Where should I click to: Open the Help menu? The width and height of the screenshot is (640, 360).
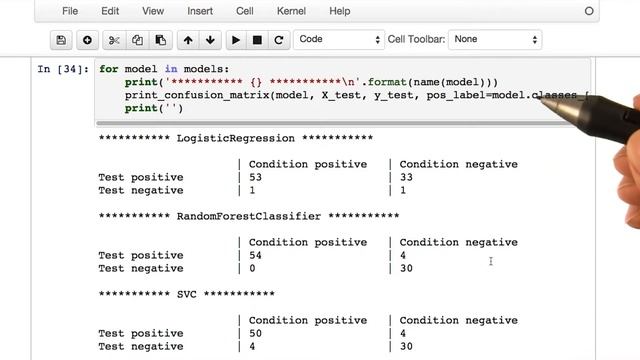point(340,11)
